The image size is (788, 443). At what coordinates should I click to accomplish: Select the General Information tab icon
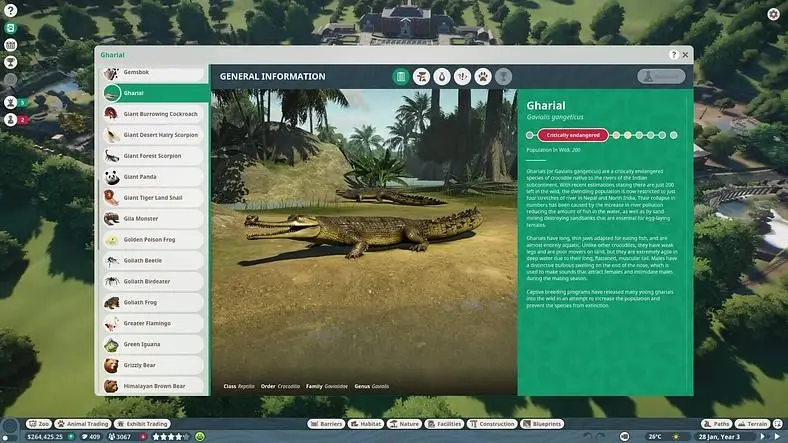[401, 77]
